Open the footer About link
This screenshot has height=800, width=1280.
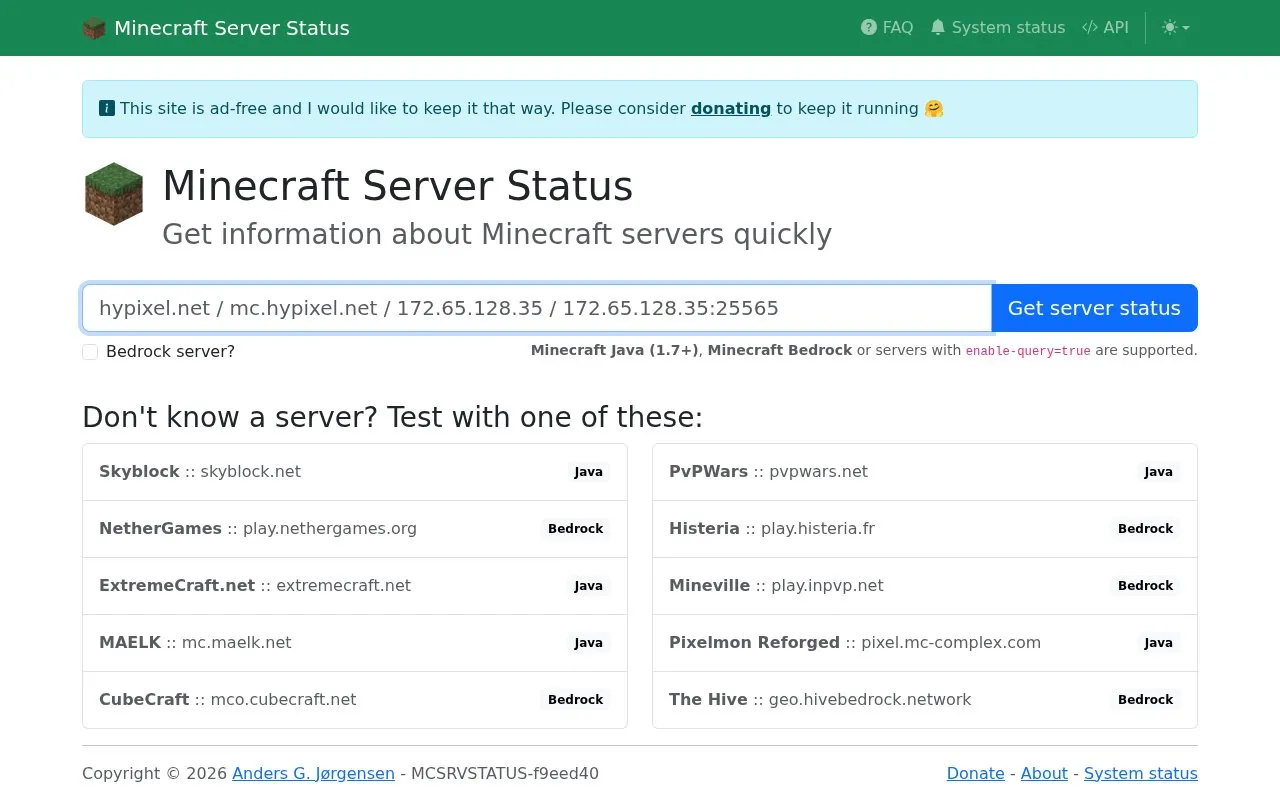(x=1044, y=773)
